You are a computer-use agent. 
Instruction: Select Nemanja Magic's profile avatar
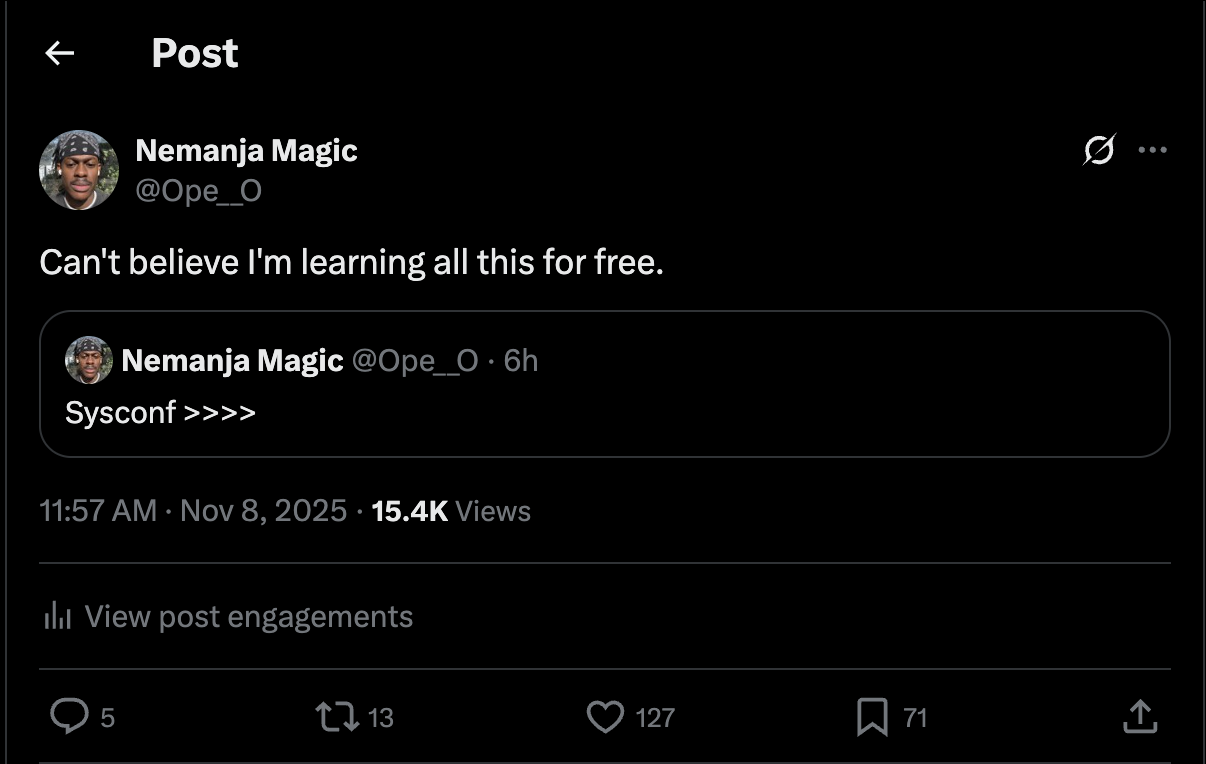78,169
